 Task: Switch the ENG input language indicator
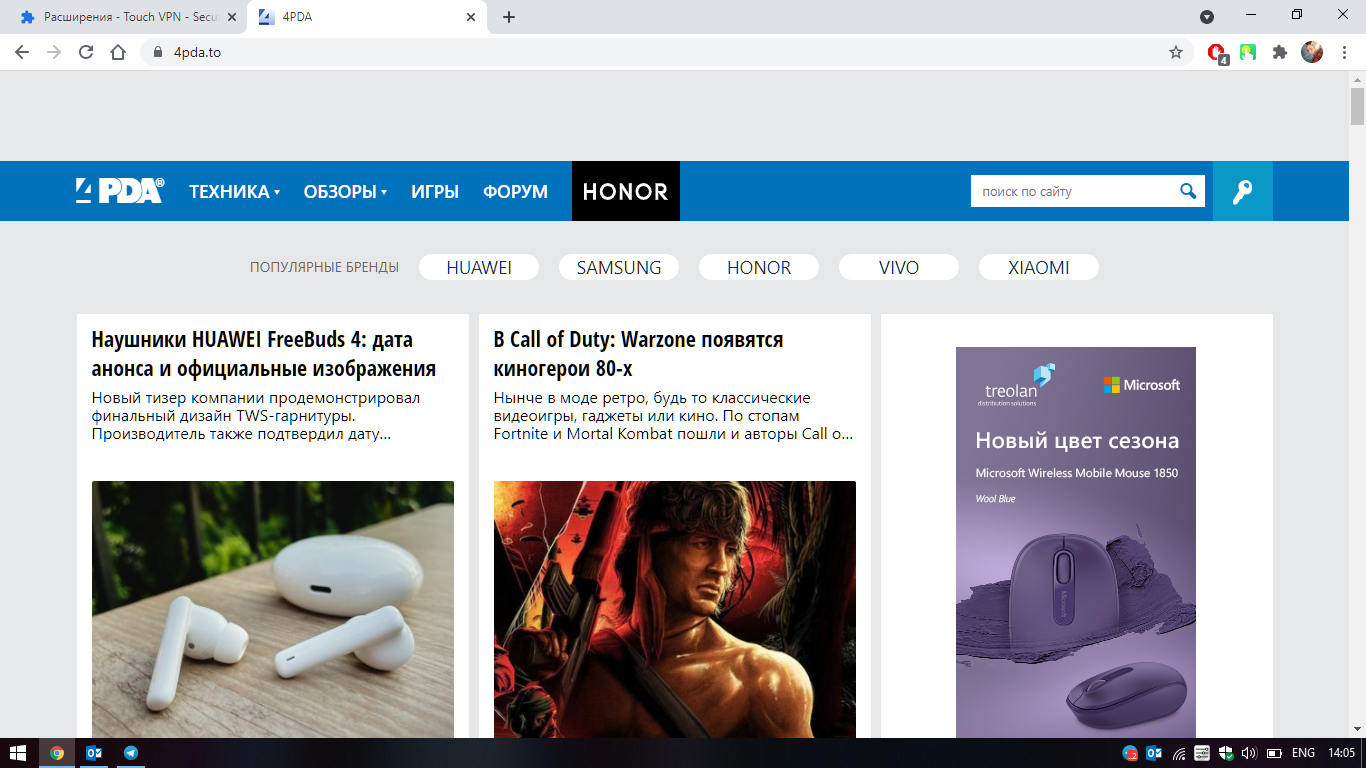pos(1304,753)
